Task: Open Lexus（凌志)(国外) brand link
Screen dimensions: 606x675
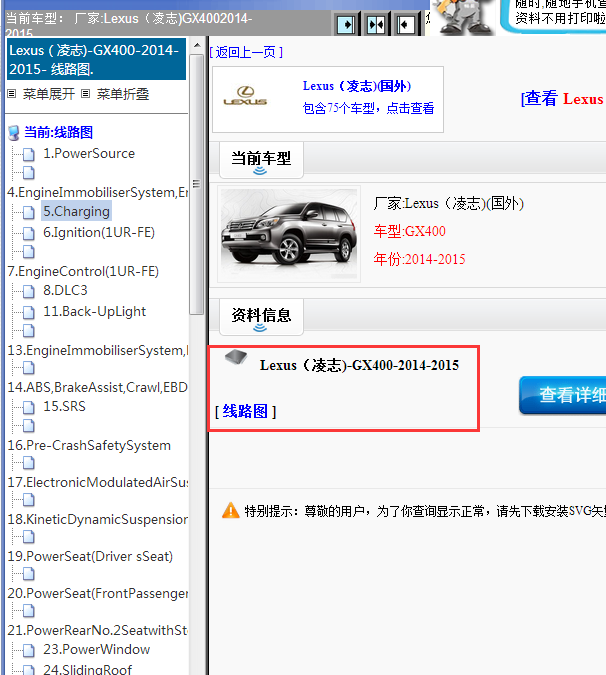Action: [x=357, y=86]
